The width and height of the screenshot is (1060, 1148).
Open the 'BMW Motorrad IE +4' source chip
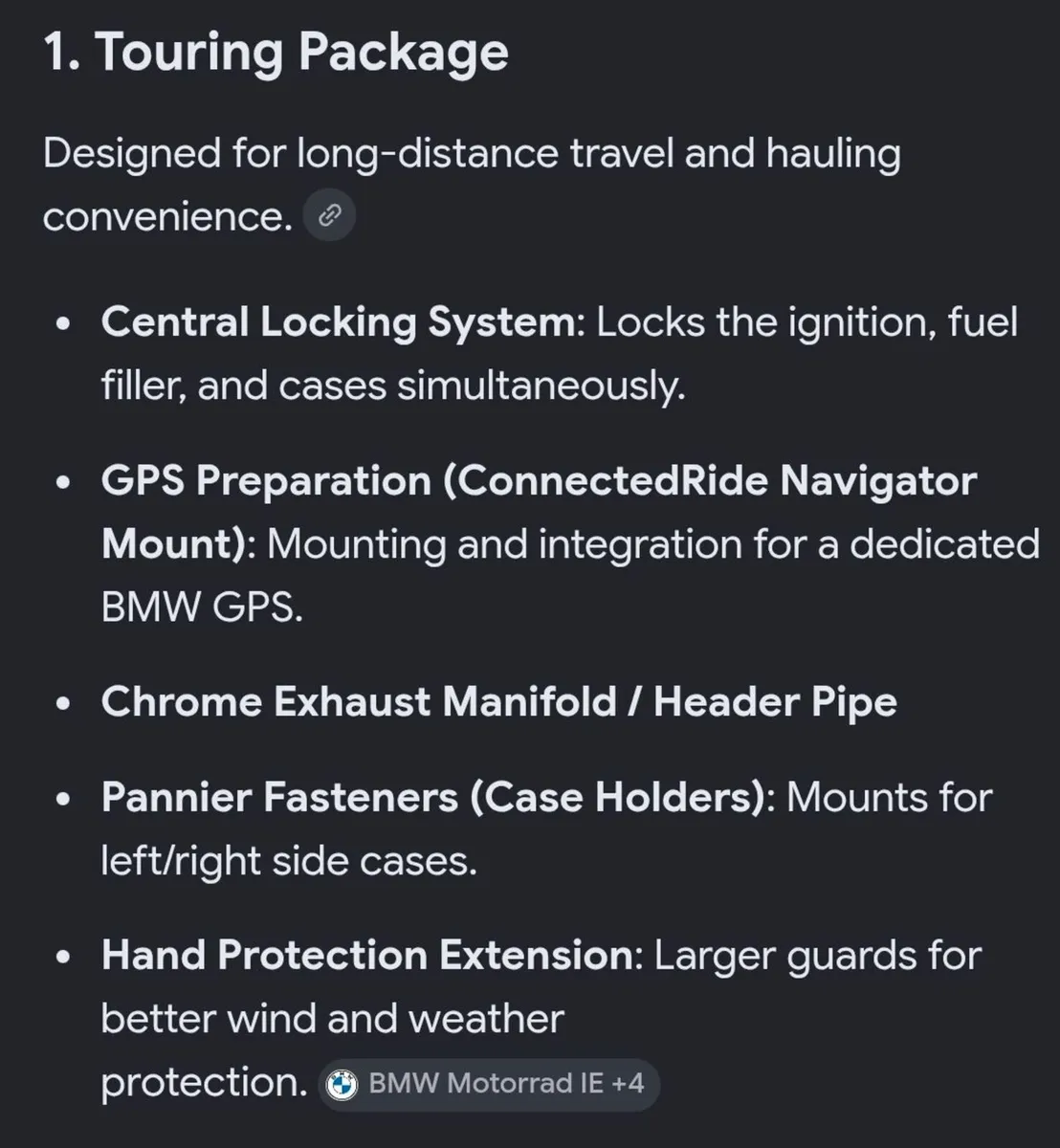click(489, 1084)
